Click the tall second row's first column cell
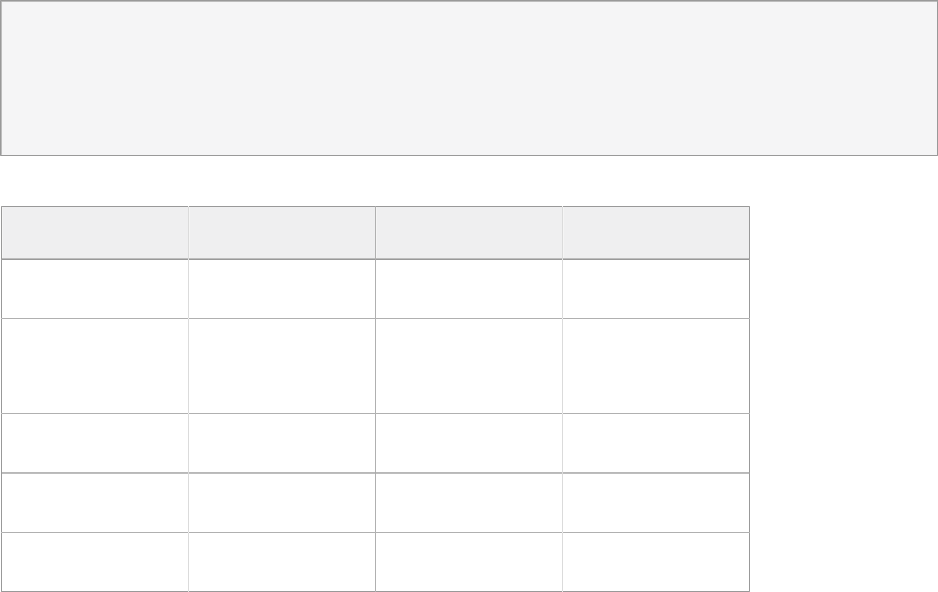938x592 pixels. point(95,366)
